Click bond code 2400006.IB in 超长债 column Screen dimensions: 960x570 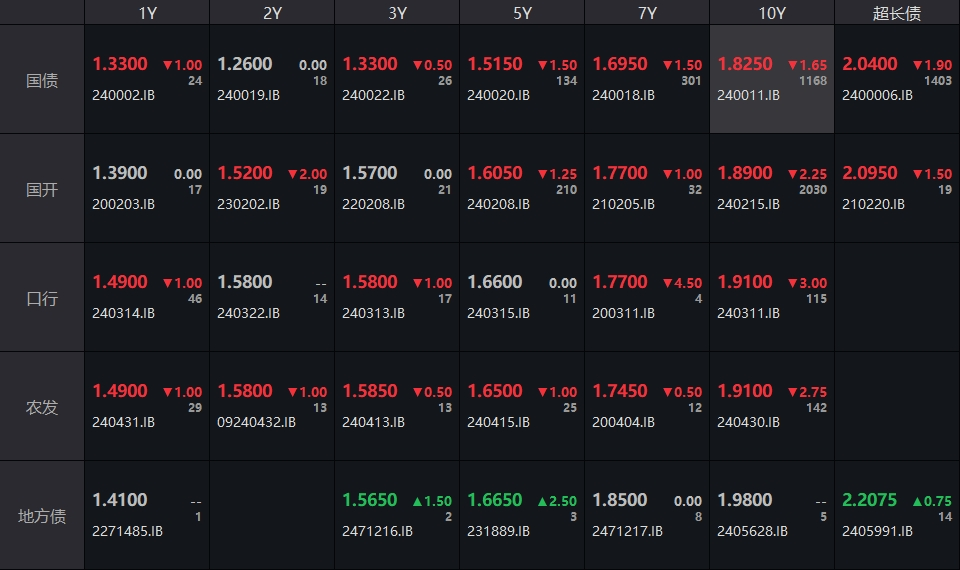877,96
